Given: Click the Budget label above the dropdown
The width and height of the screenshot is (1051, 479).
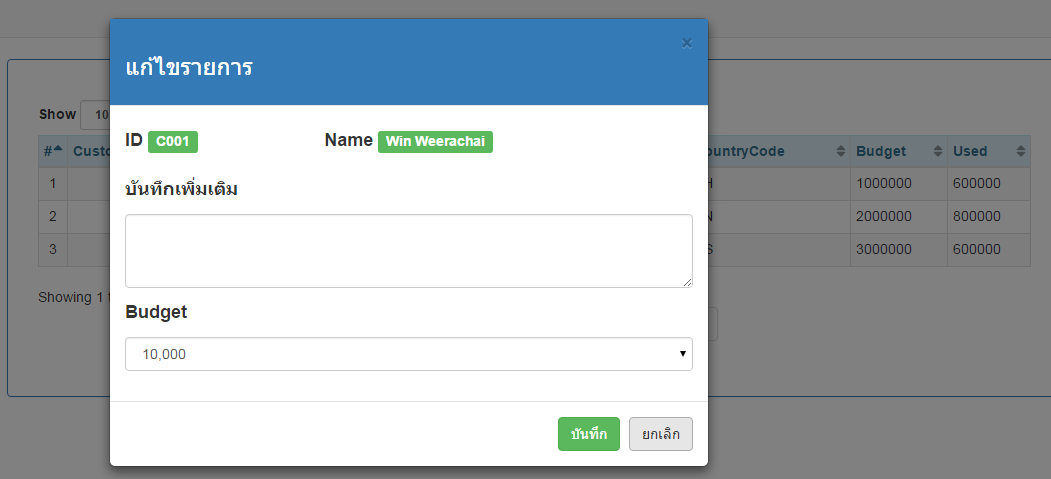Looking at the screenshot, I should (x=156, y=312).
